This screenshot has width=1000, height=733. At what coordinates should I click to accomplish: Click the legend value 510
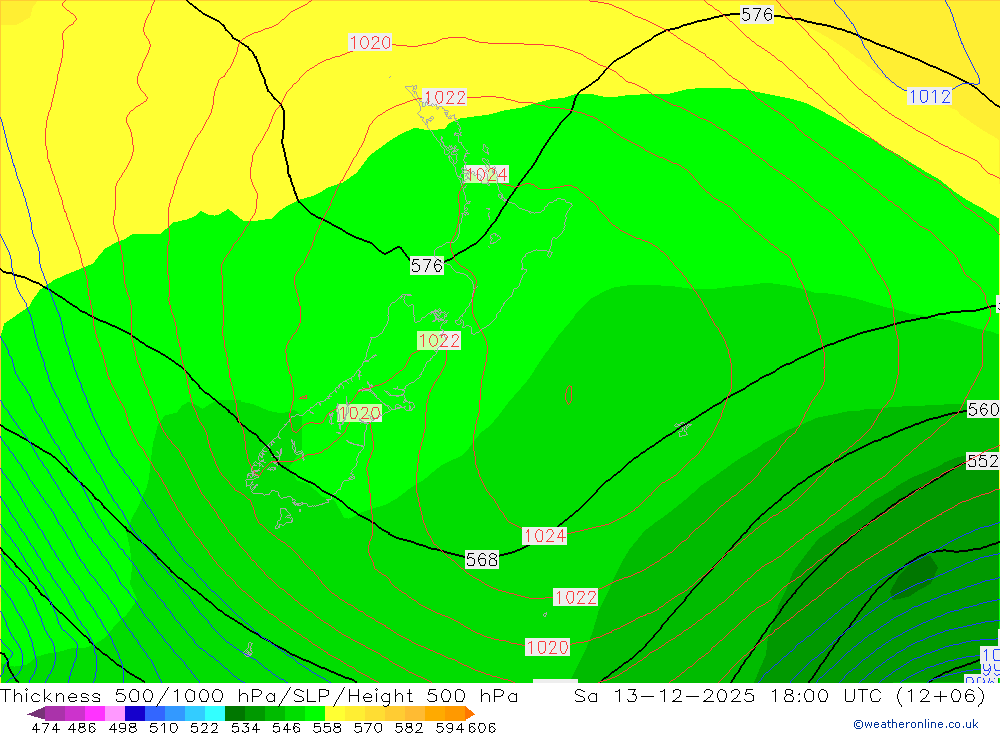click(163, 727)
